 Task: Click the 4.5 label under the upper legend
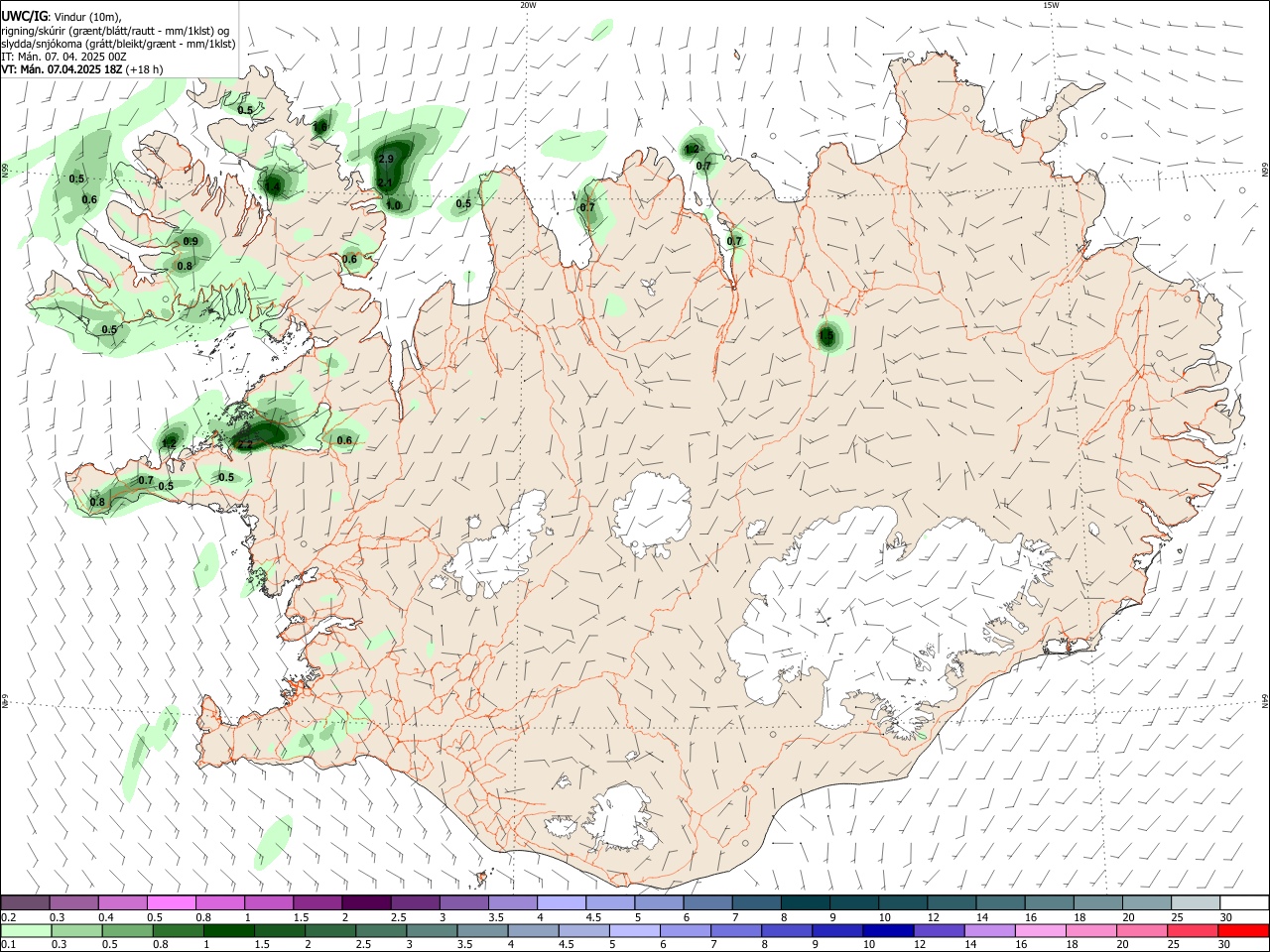coord(593,917)
